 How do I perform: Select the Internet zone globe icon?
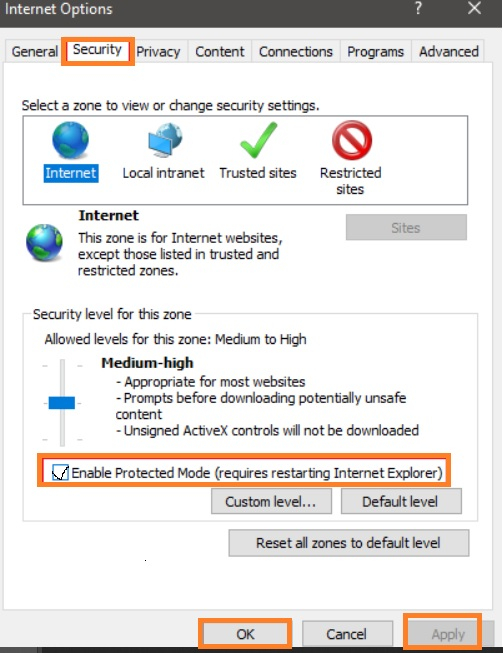[x=70, y=140]
